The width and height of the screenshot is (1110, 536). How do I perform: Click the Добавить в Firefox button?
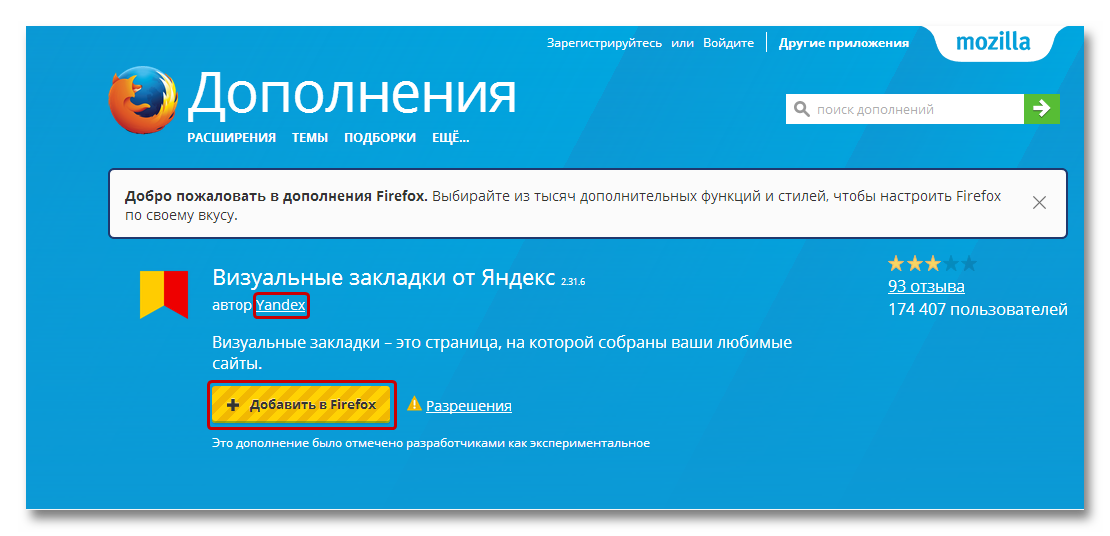pyautogui.click(x=301, y=405)
